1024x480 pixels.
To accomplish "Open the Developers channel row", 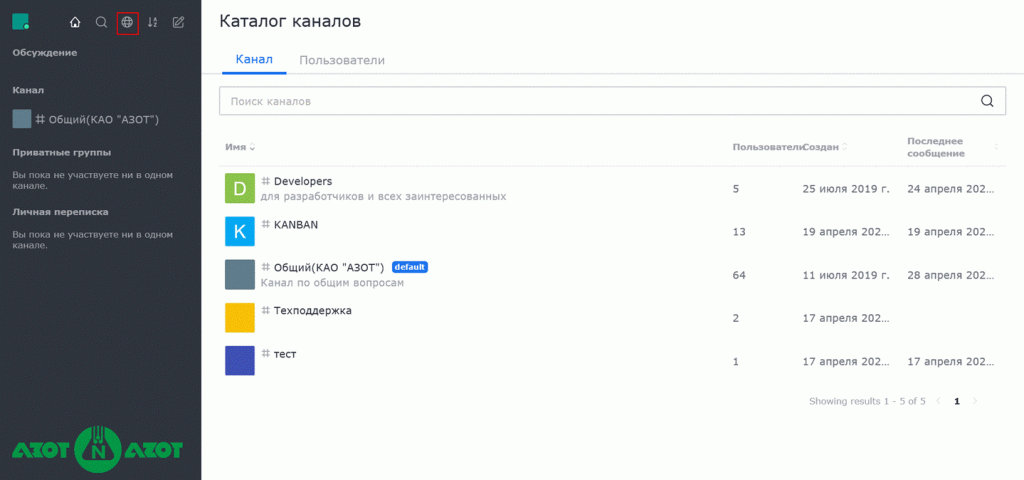I will [611, 188].
